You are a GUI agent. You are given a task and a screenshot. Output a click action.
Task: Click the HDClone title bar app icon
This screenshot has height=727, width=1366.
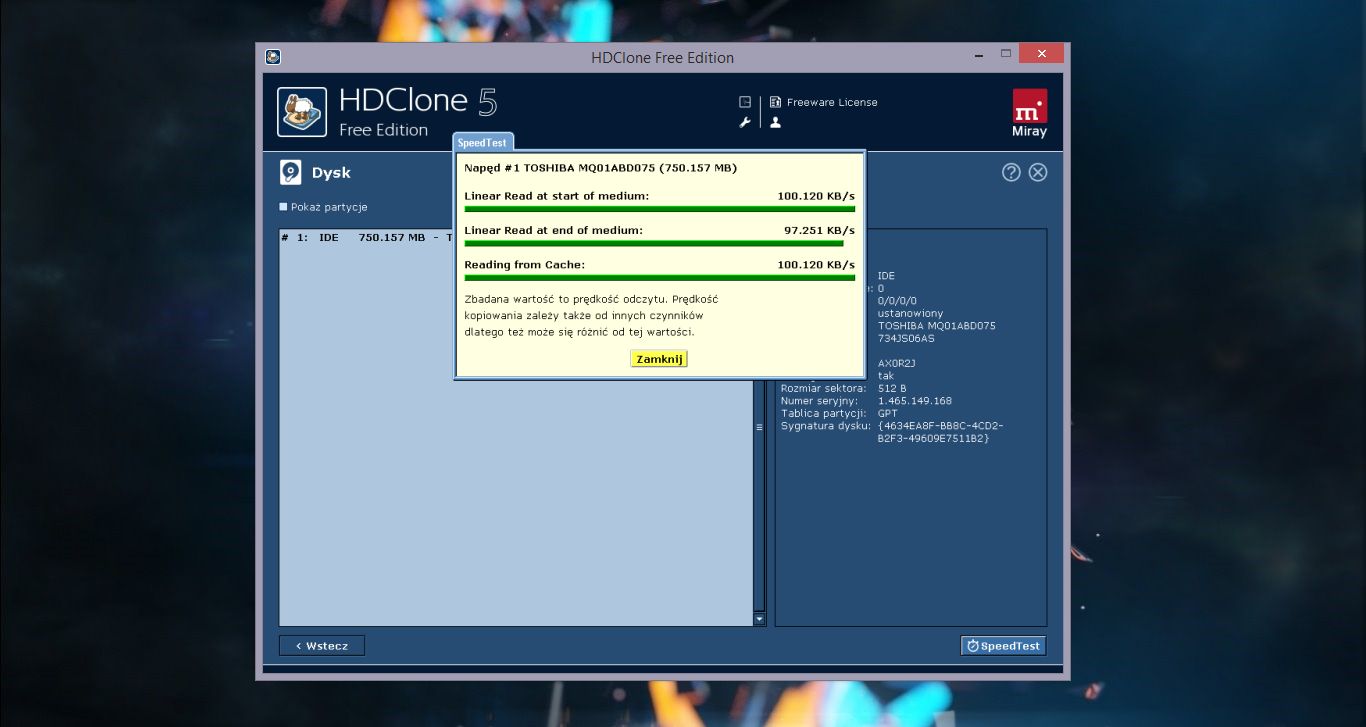tap(272, 57)
